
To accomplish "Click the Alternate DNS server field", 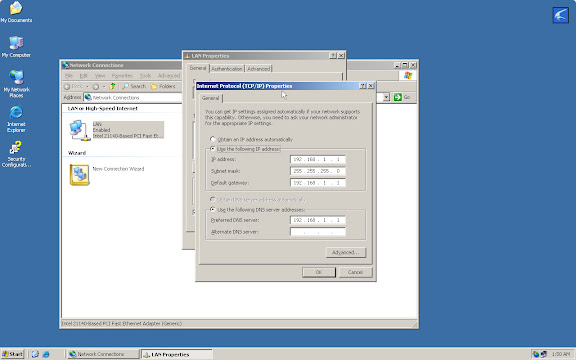I will [318, 232].
